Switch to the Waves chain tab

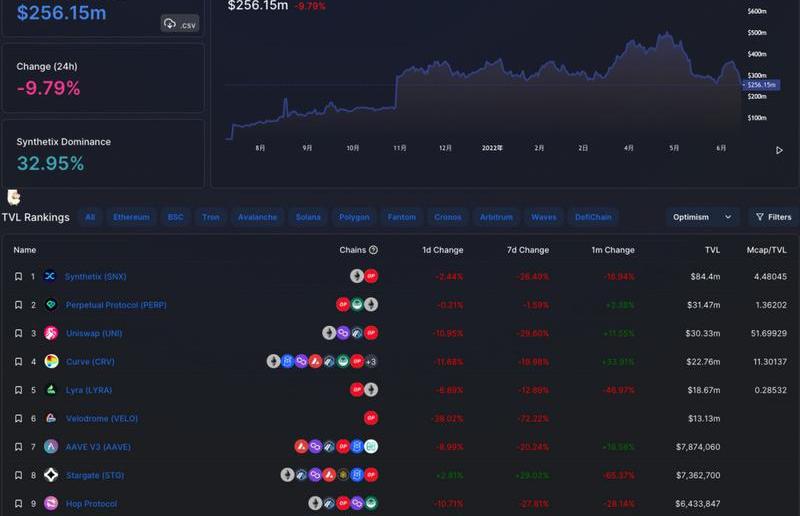[x=544, y=217]
